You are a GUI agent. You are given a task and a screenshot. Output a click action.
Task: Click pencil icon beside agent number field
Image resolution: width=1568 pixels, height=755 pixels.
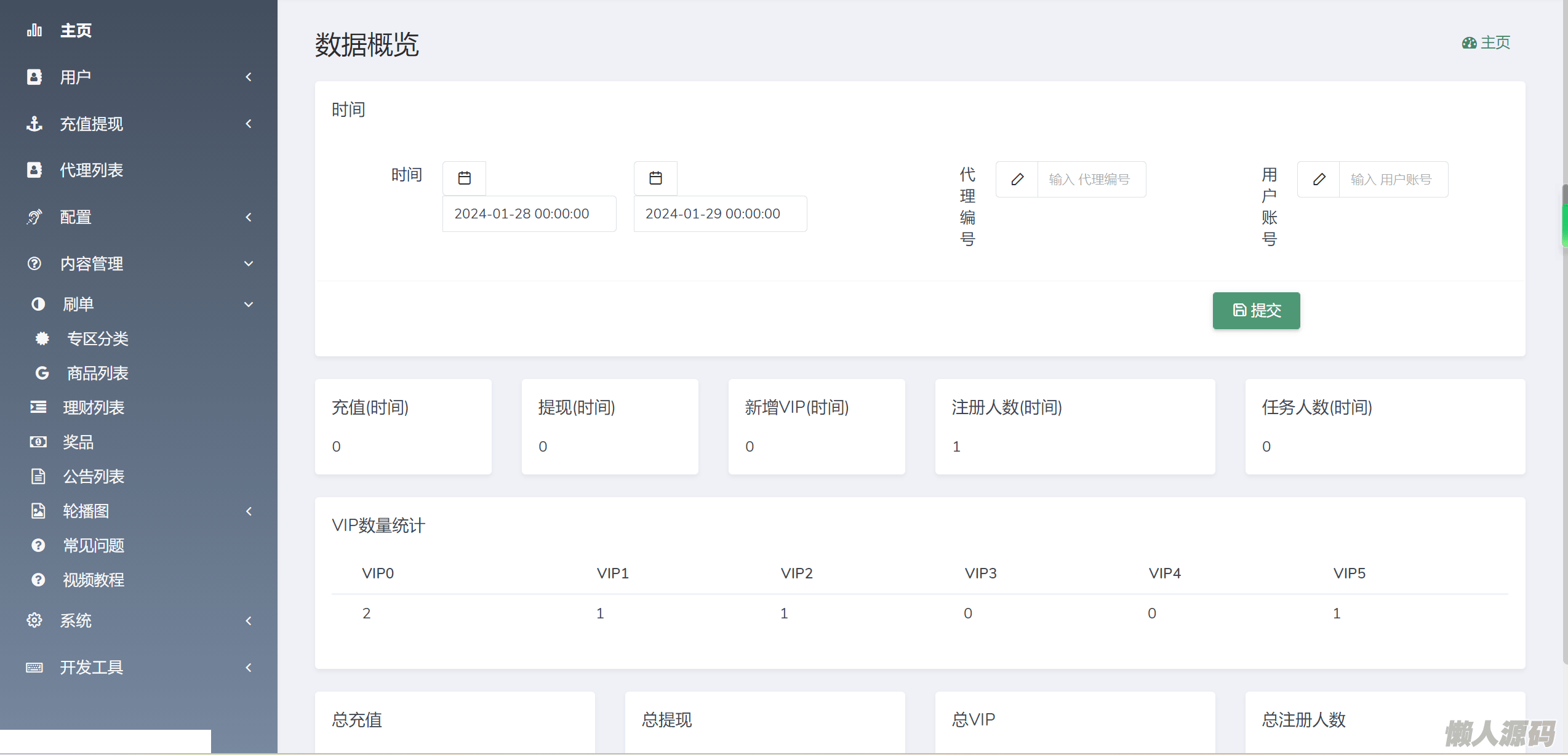pos(1017,179)
